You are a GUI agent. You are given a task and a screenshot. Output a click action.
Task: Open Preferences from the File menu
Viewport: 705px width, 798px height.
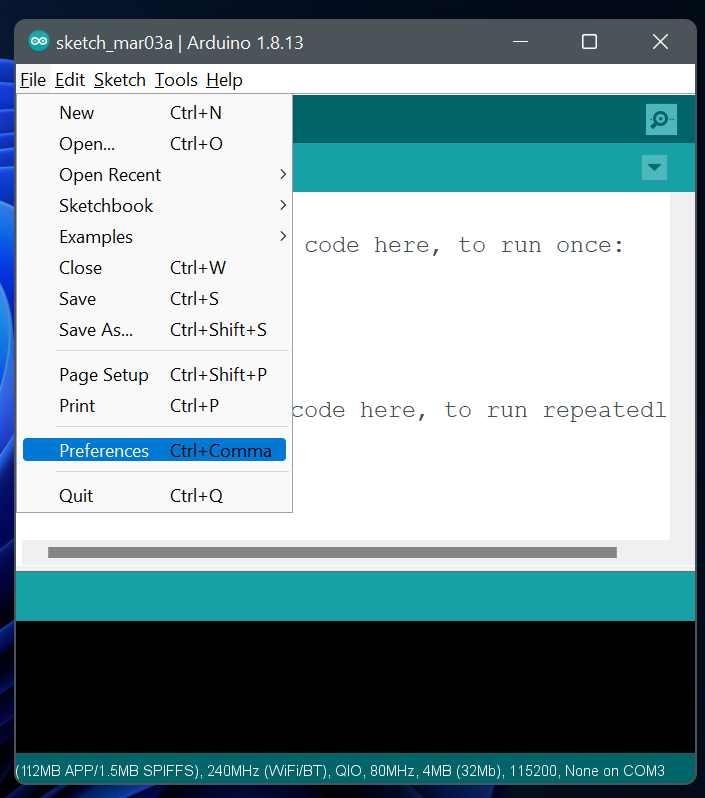pyautogui.click(x=154, y=450)
